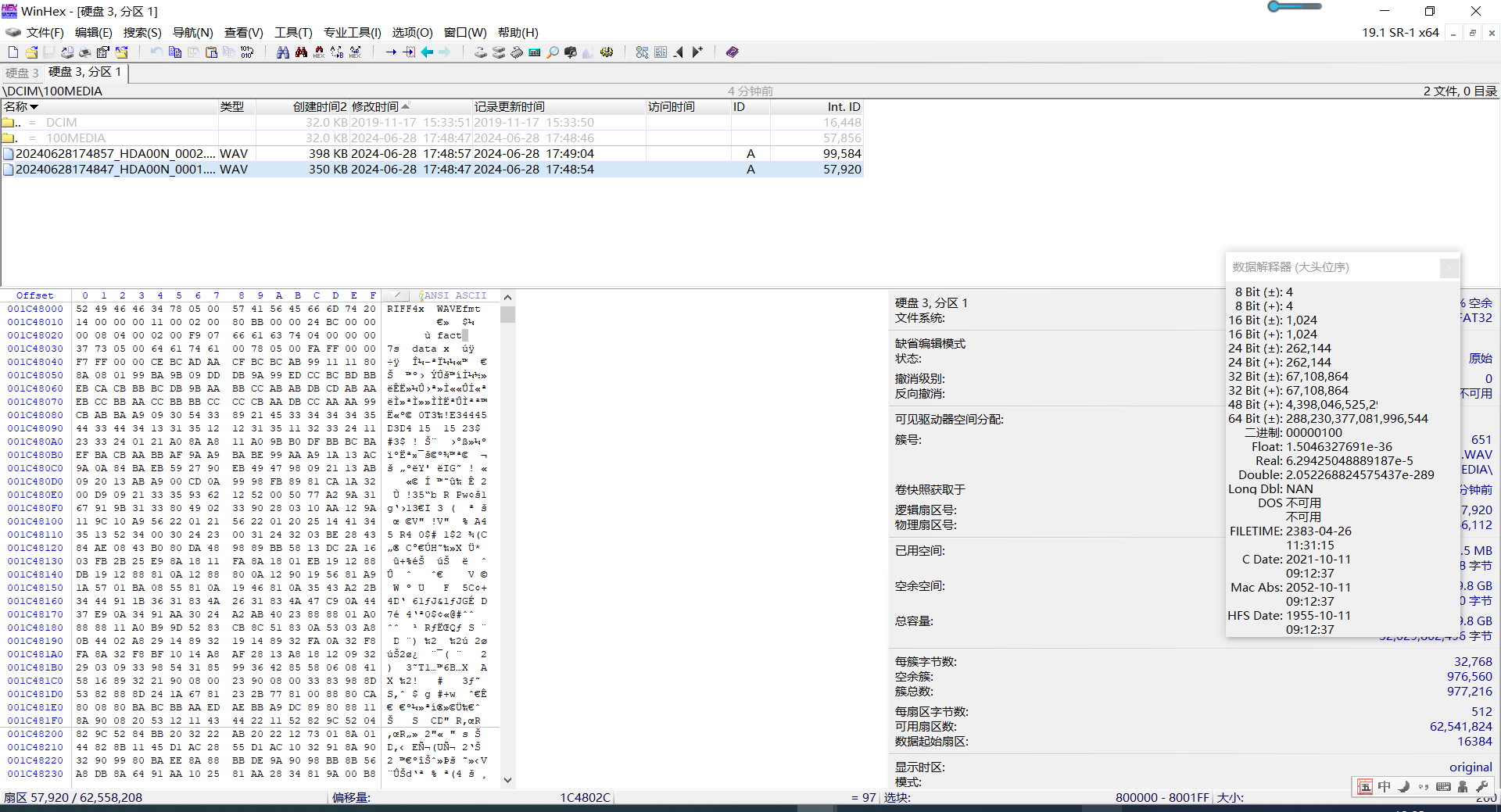Open the Properties toolbar icon

[x=103, y=52]
